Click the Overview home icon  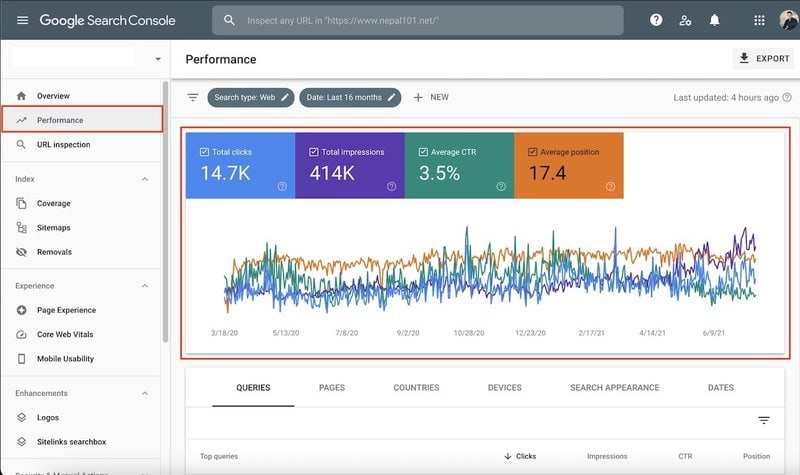pyautogui.click(x=21, y=96)
